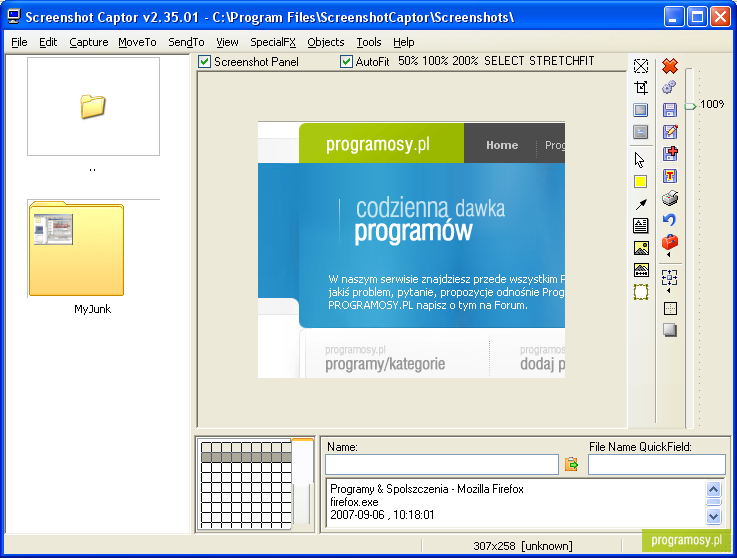Click the red X delete icon

tap(670, 66)
